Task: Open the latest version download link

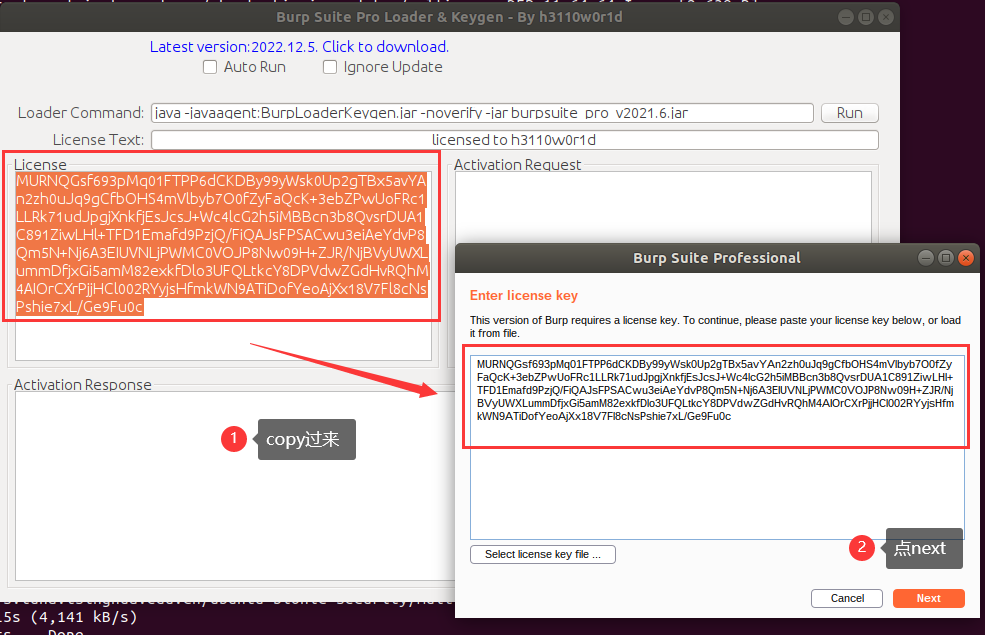Action: pyautogui.click(x=299, y=46)
